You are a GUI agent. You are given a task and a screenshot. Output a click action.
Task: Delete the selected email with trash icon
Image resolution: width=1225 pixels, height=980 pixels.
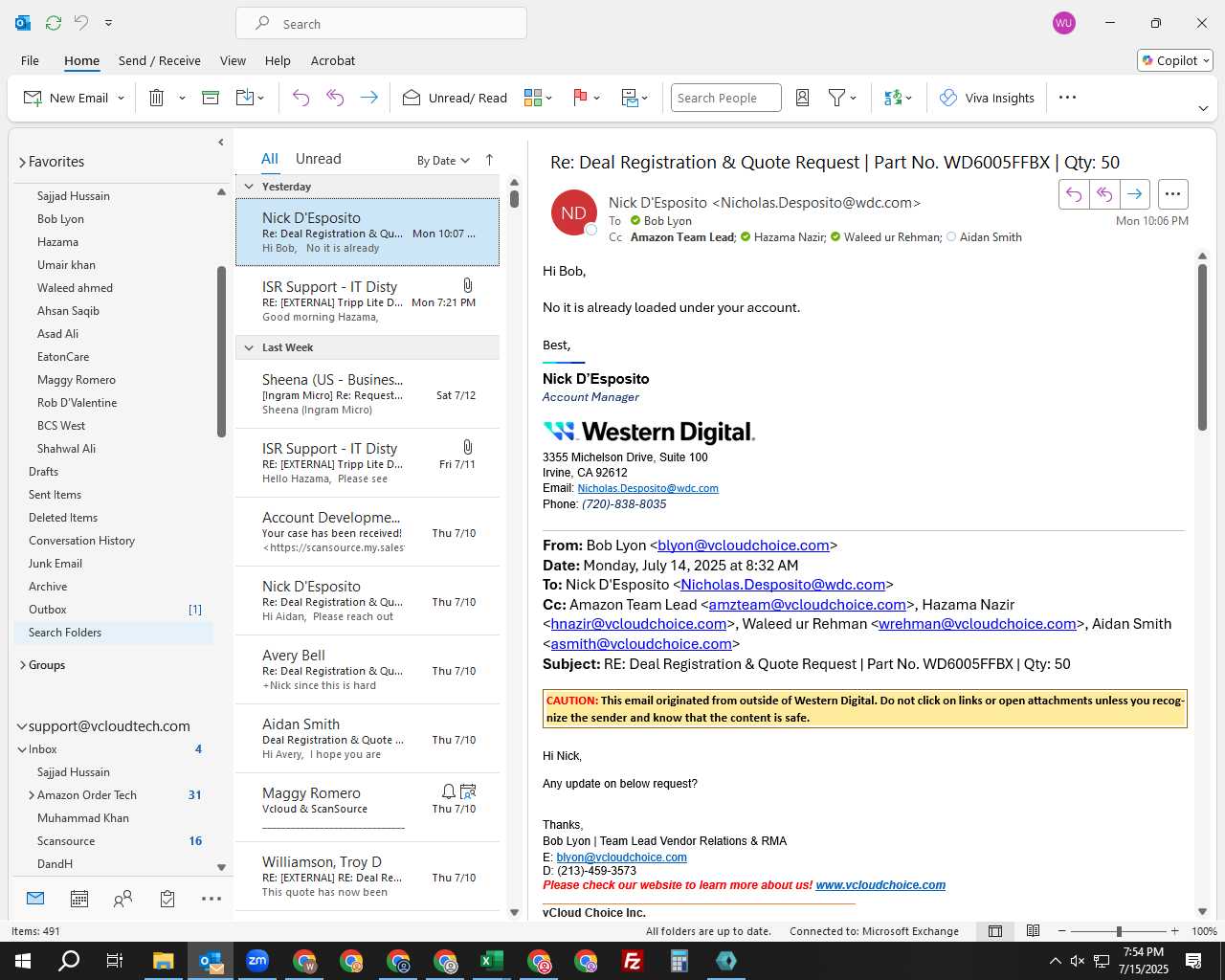coord(157,98)
